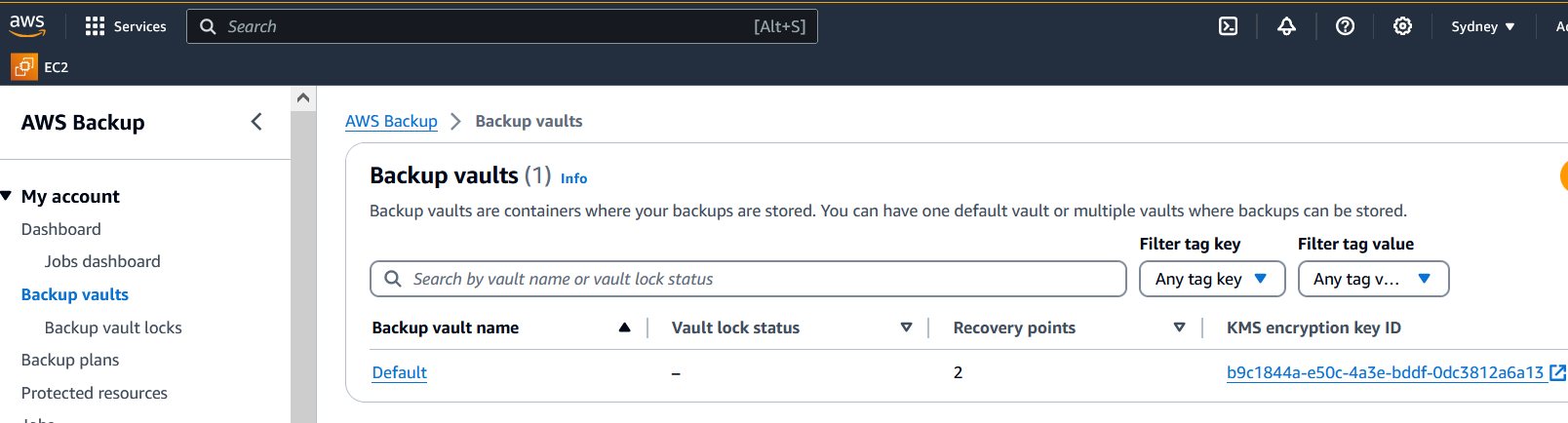This screenshot has height=423, width=1568.
Task: Open Protected resources in sidebar
Action: pyautogui.click(x=95, y=393)
